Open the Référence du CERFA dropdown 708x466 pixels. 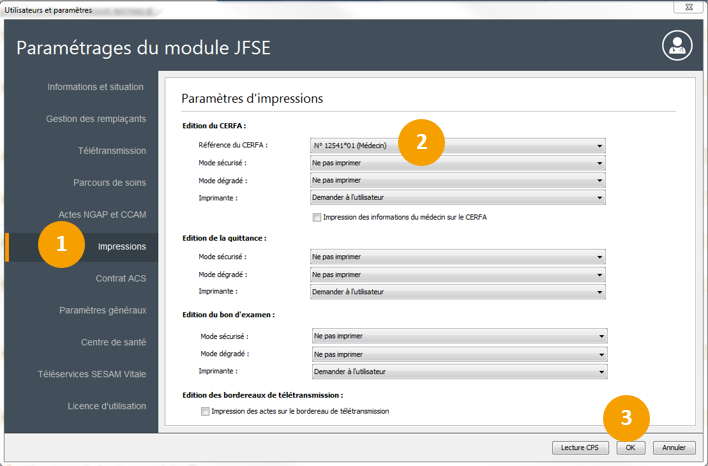(458, 146)
